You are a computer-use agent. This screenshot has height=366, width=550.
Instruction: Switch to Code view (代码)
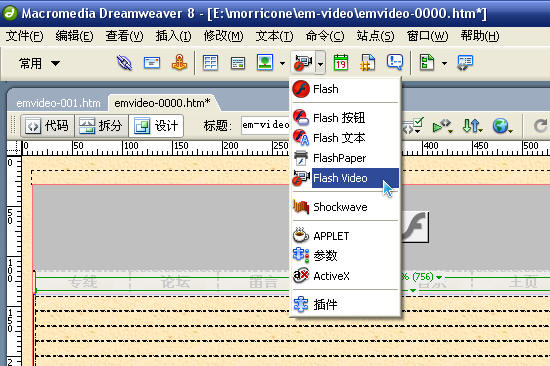[x=48, y=126]
